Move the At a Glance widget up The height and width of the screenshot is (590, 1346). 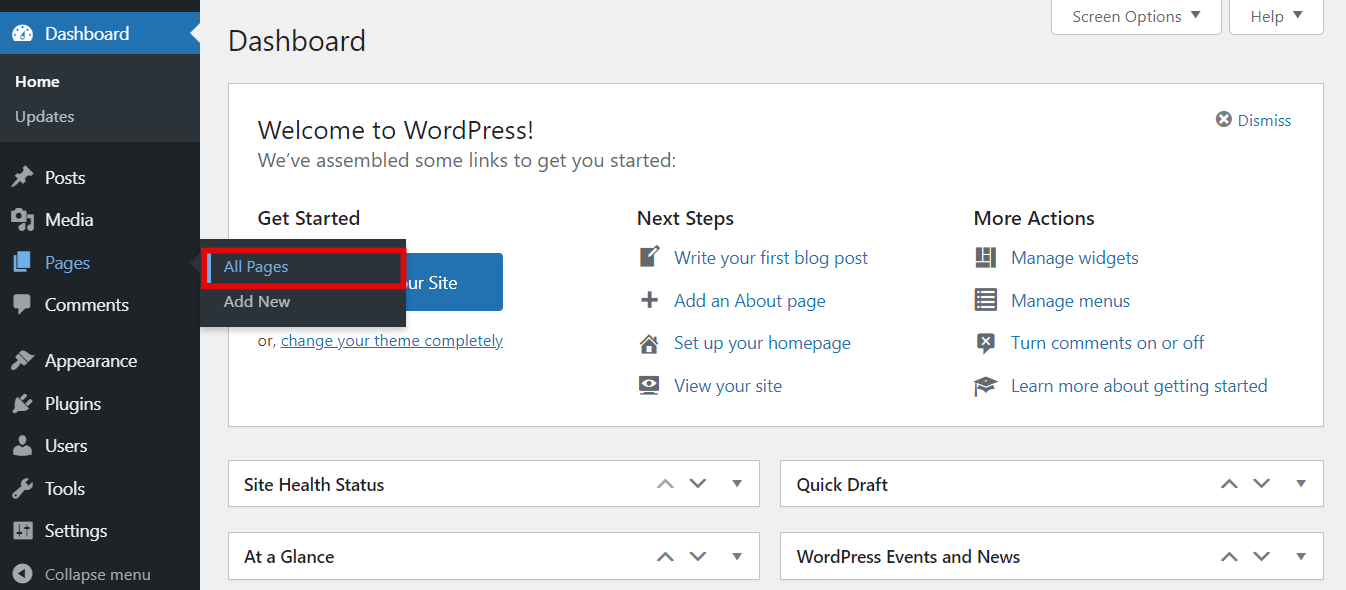[x=665, y=556]
